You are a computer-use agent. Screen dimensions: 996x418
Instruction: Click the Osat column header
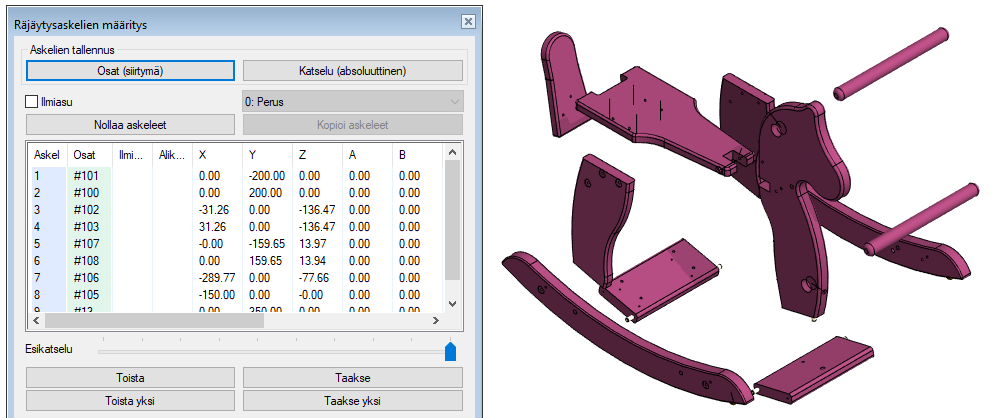pos(88,154)
